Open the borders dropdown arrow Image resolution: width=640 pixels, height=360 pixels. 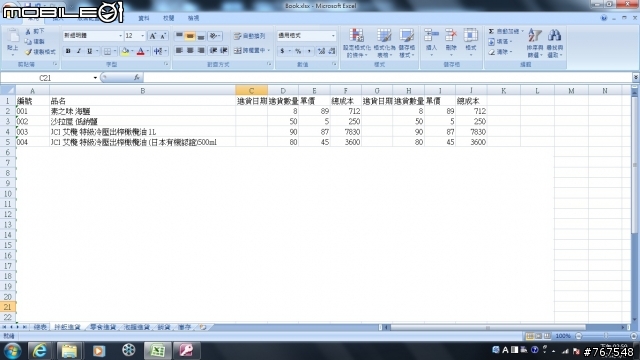115,51
